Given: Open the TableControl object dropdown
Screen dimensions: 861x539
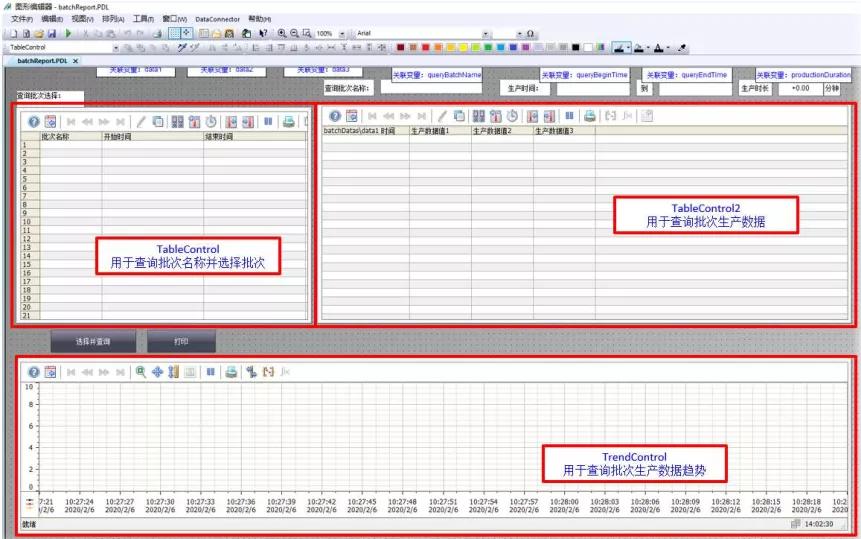Looking at the screenshot, I should point(116,48).
